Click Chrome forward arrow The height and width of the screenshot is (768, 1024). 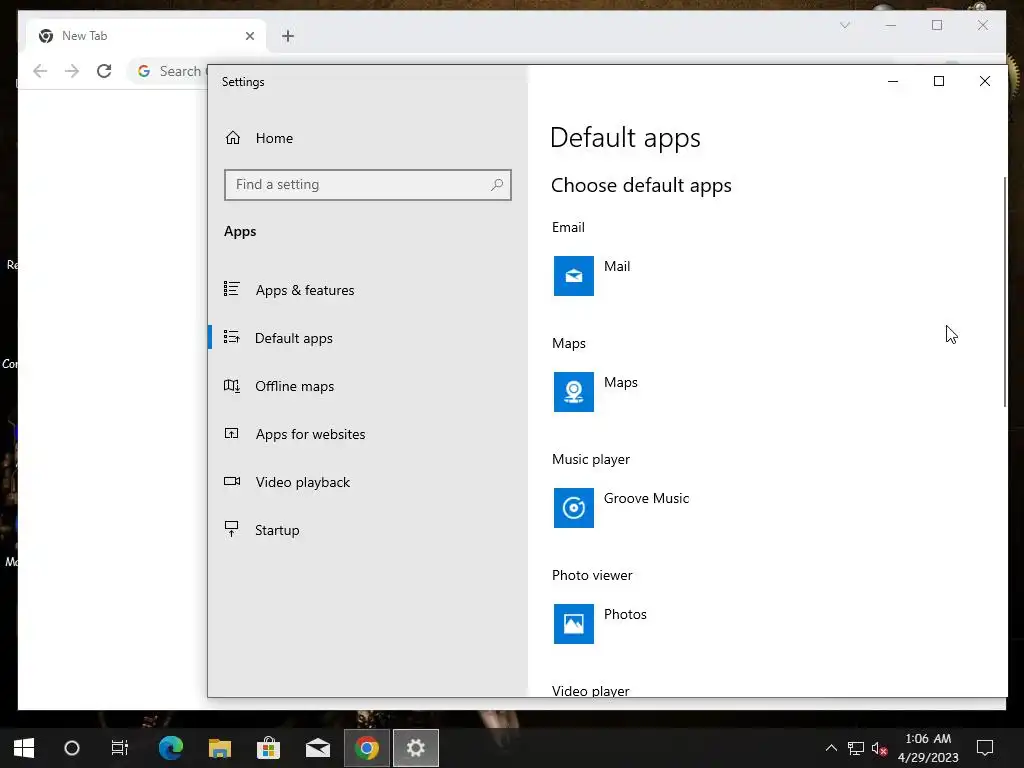pos(72,71)
